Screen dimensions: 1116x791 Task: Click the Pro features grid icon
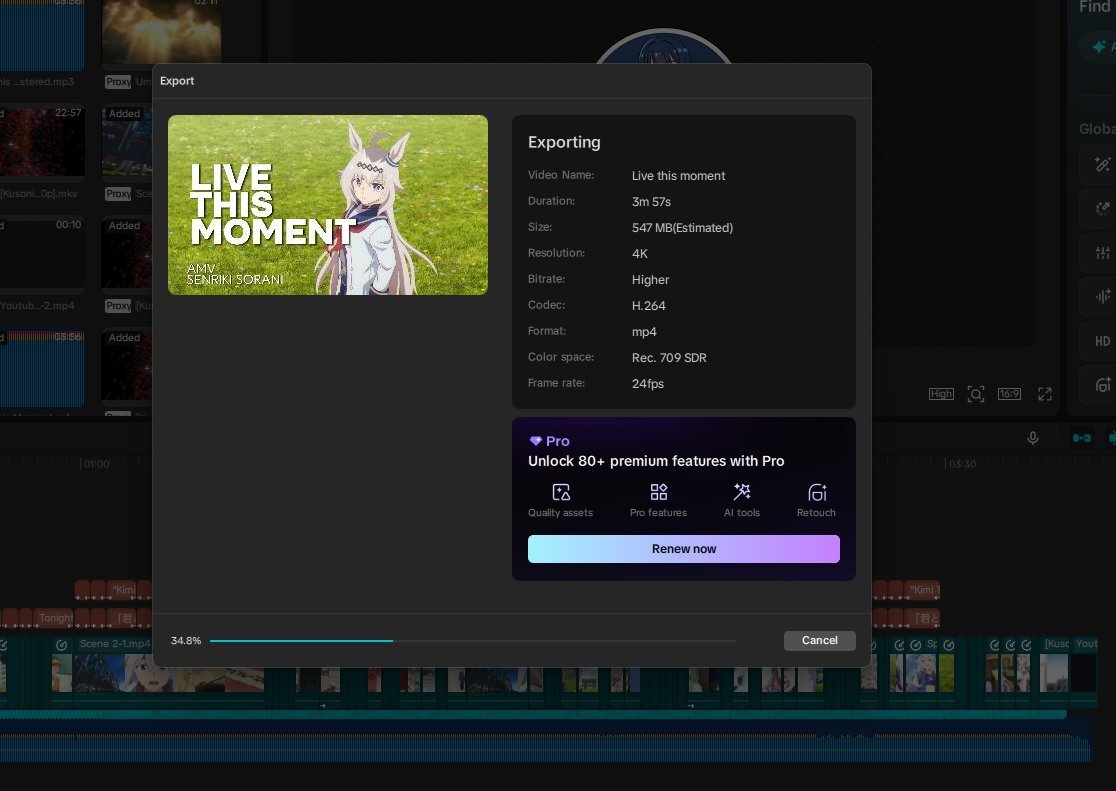pyautogui.click(x=658, y=492)
